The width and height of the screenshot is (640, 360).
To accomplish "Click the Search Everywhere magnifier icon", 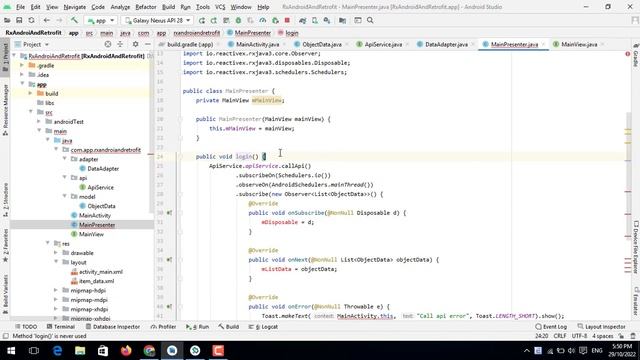I will 370,20.
